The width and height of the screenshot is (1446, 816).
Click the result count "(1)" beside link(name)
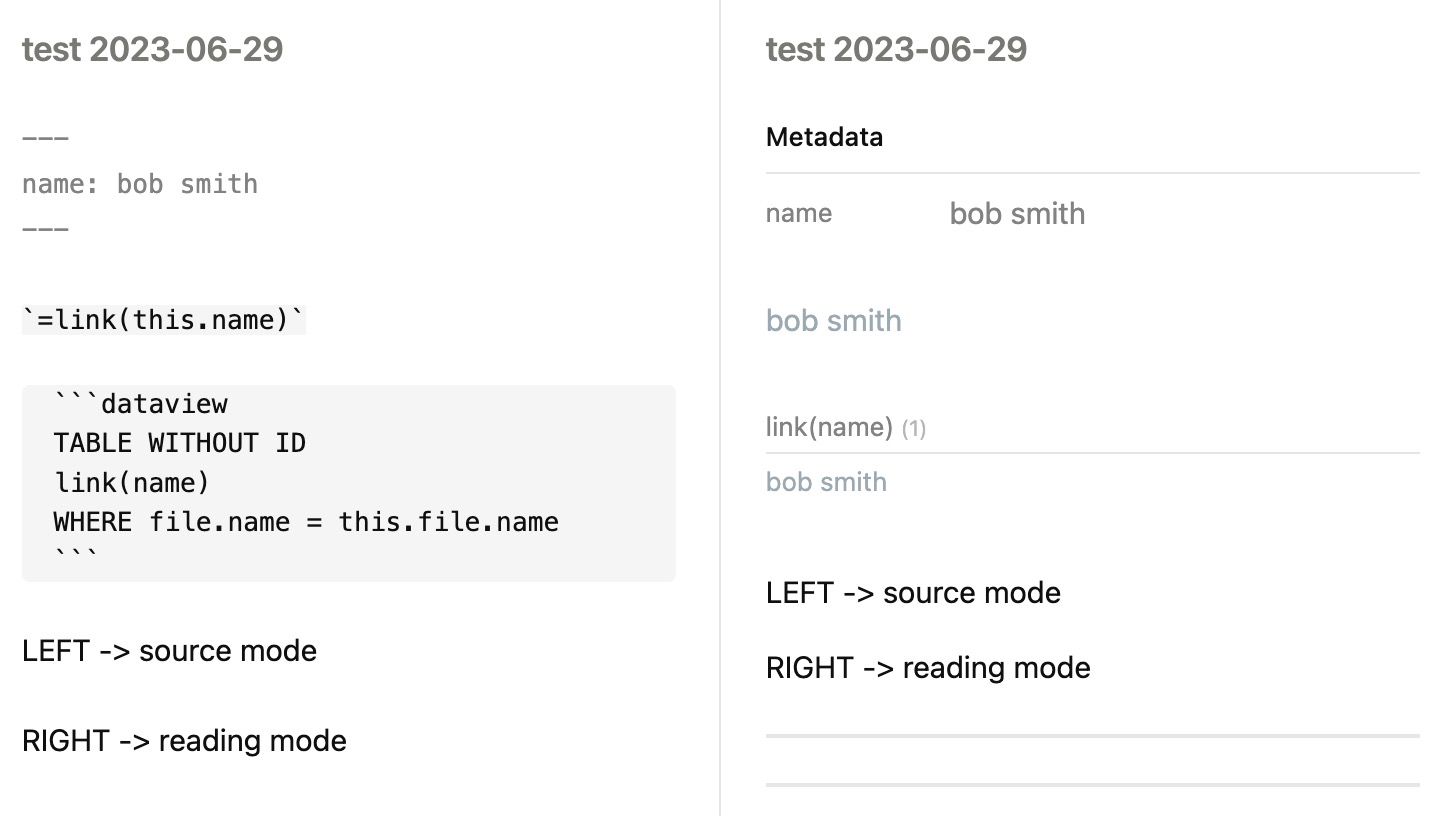coord(913,429)
